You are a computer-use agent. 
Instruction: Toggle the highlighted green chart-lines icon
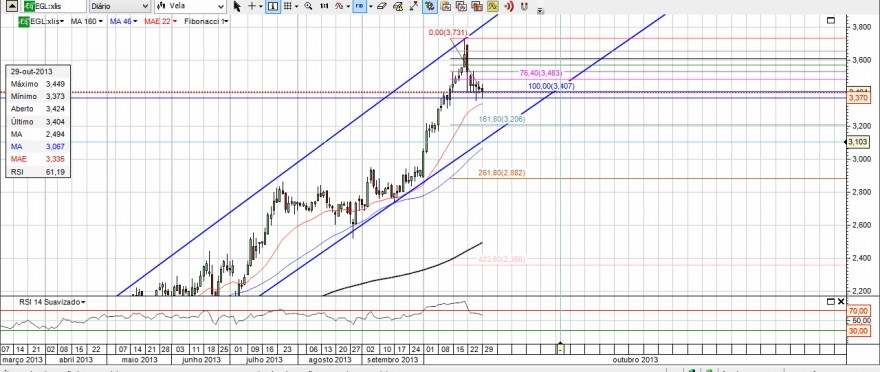(430, 6)
